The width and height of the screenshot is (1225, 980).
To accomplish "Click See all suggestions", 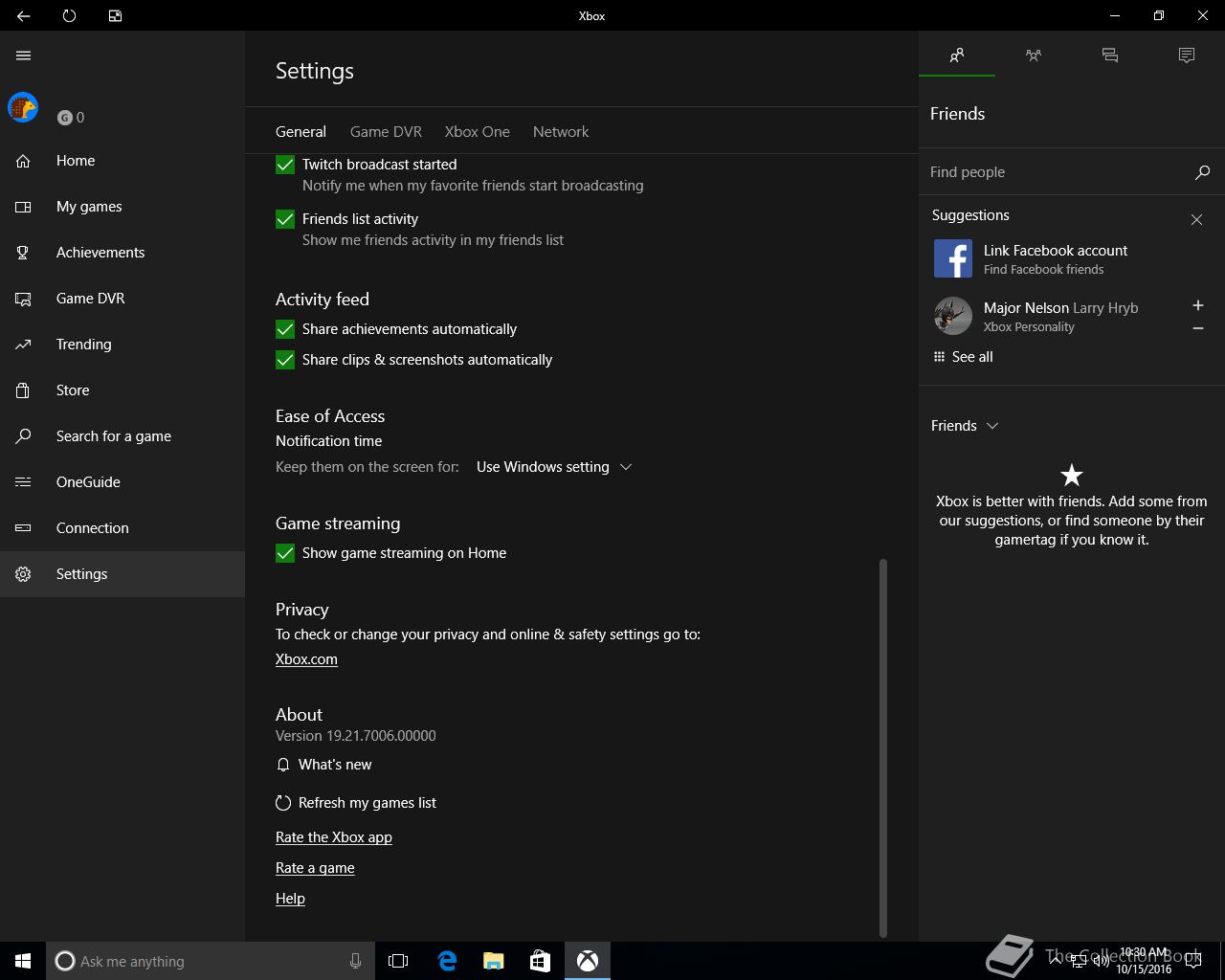I will [x=972, y=357].
